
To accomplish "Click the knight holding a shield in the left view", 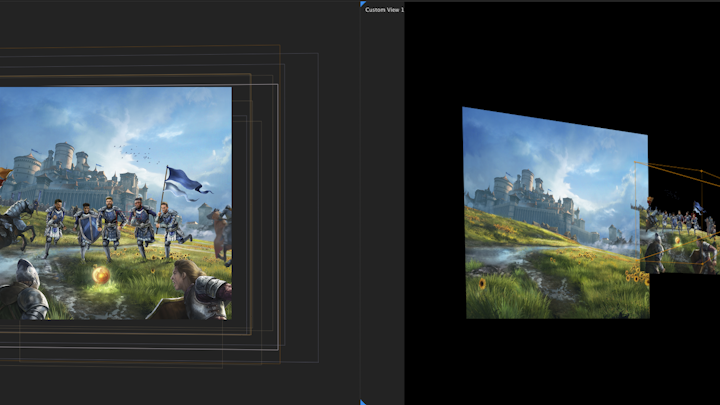I will click(86, 227).
